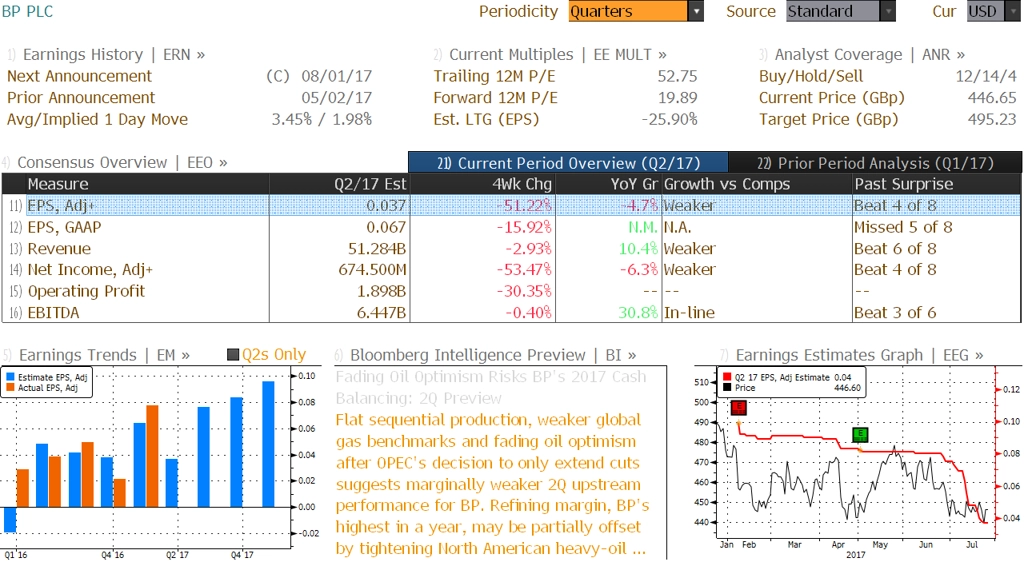Click the red E earnings marker
Image resolution: width=1024 pixels, height=562 pixels.
tap(738, 408)
